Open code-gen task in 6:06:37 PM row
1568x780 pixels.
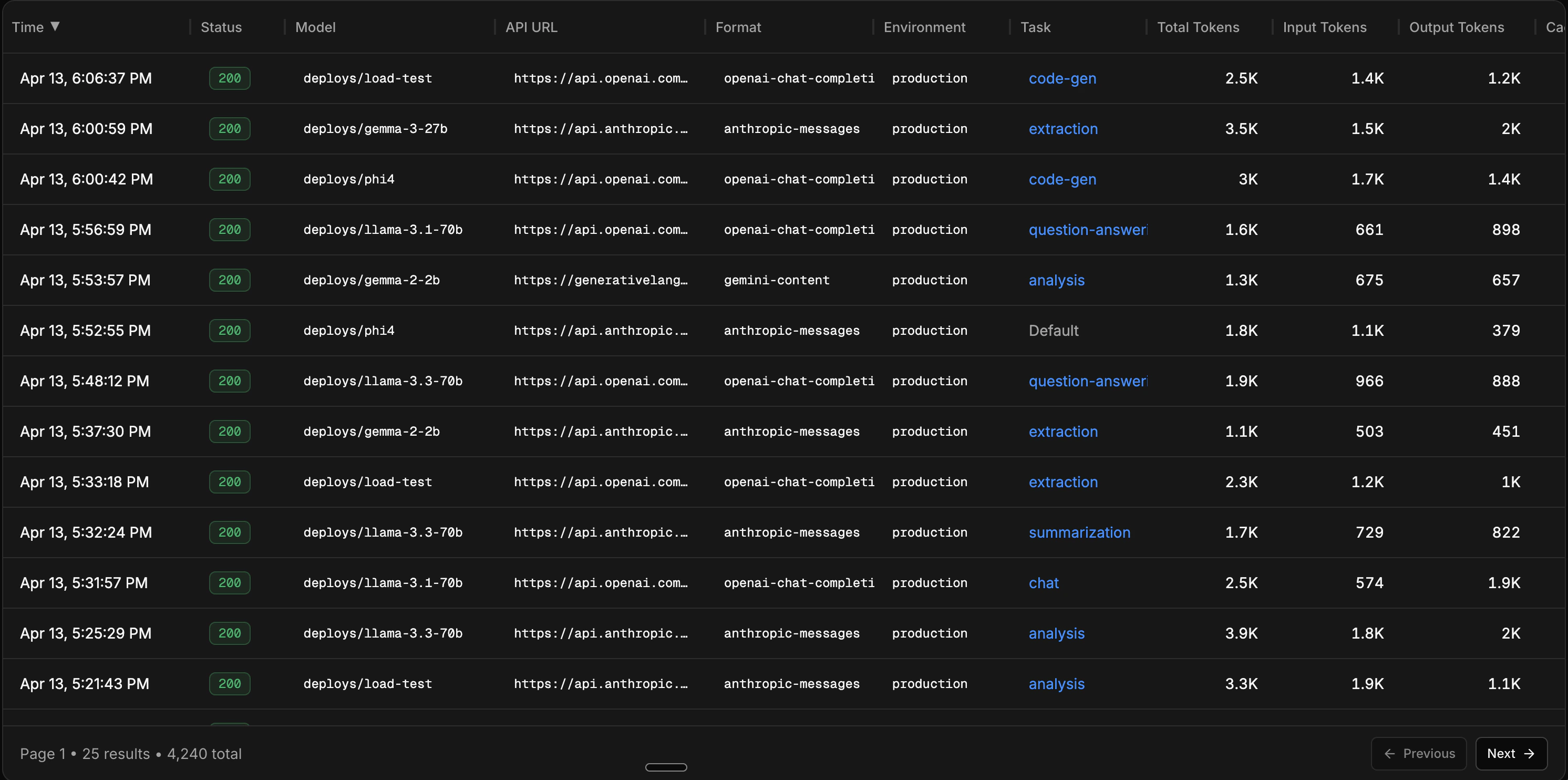(1062, 78)
